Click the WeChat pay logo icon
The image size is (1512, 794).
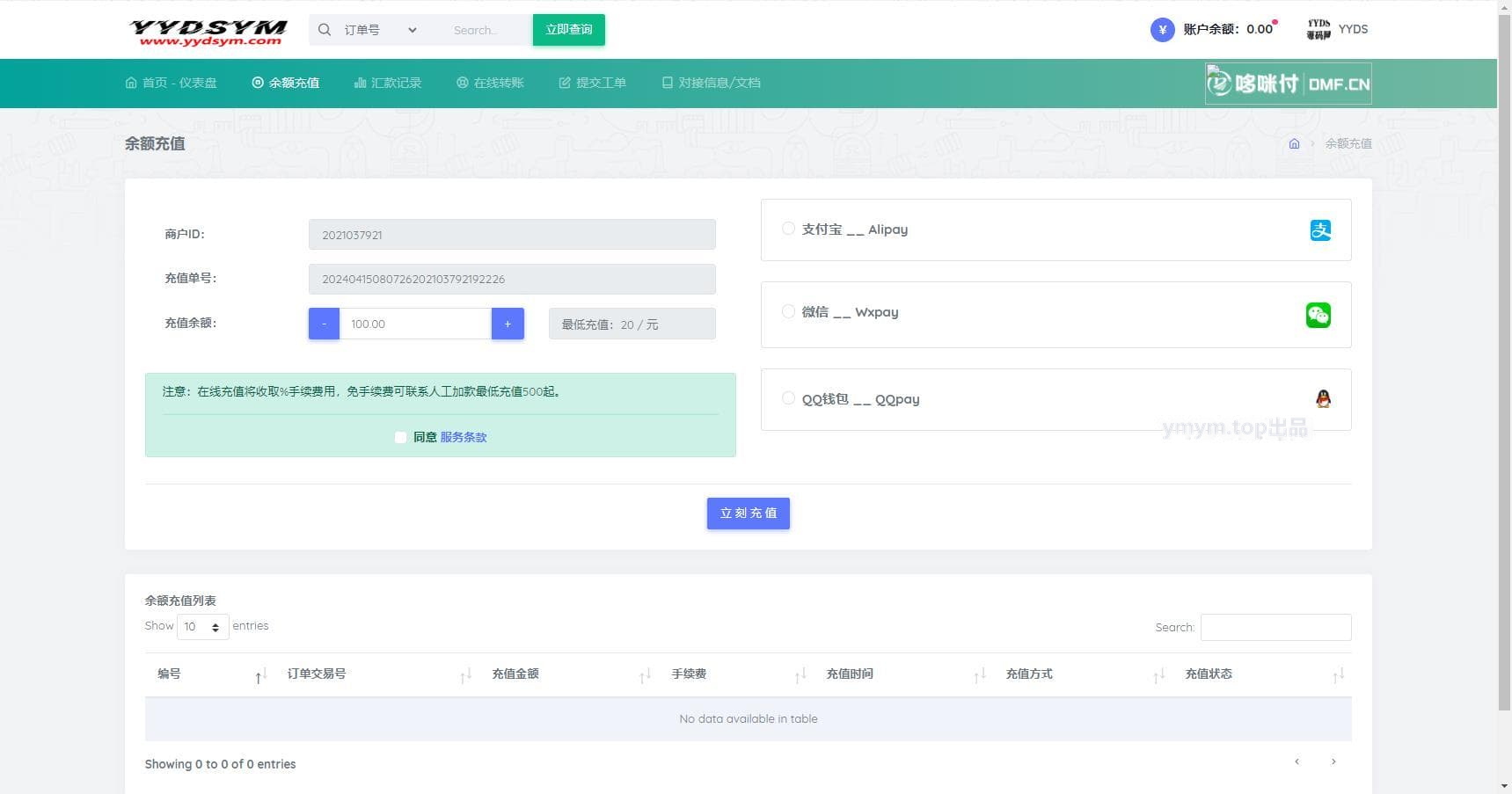pos(1318,315)
